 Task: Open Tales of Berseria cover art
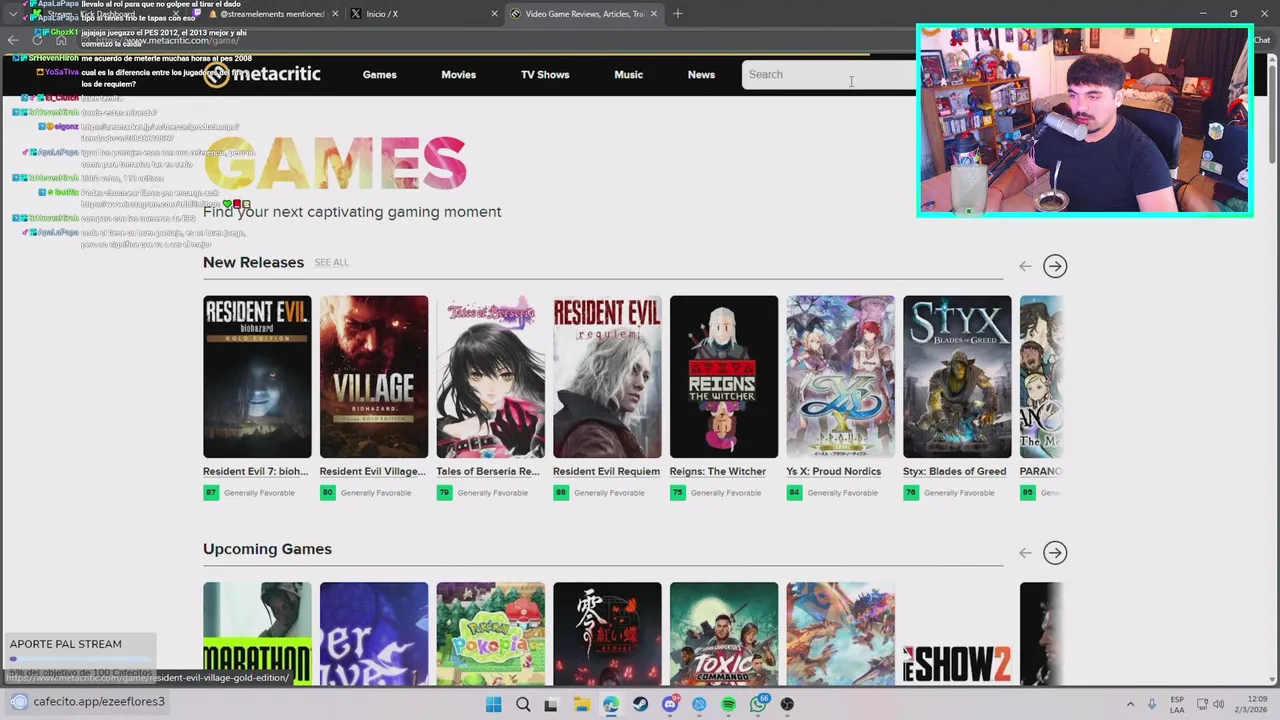coord(491,377)
